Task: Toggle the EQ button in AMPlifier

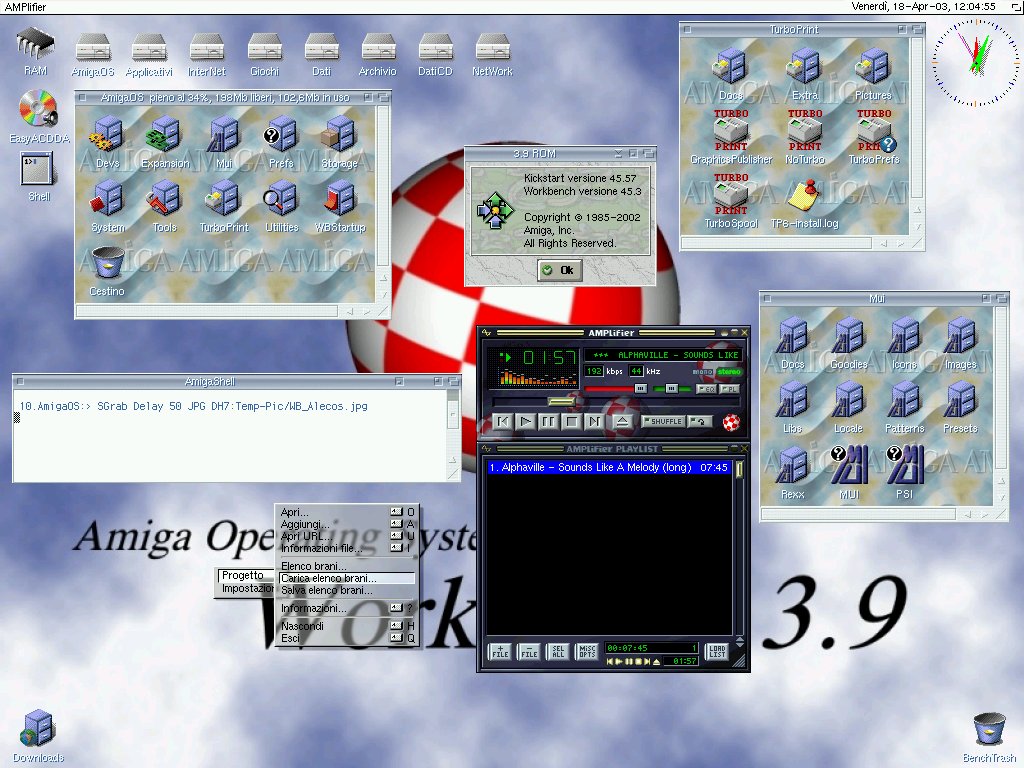Action: point(707,388)
